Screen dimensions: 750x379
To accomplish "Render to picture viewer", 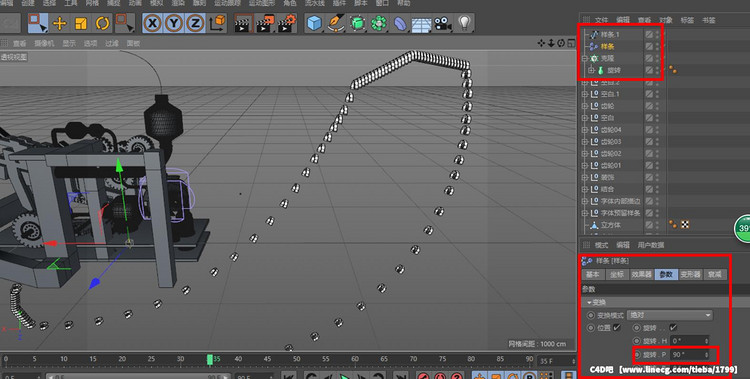I will [x=265, y=23].
